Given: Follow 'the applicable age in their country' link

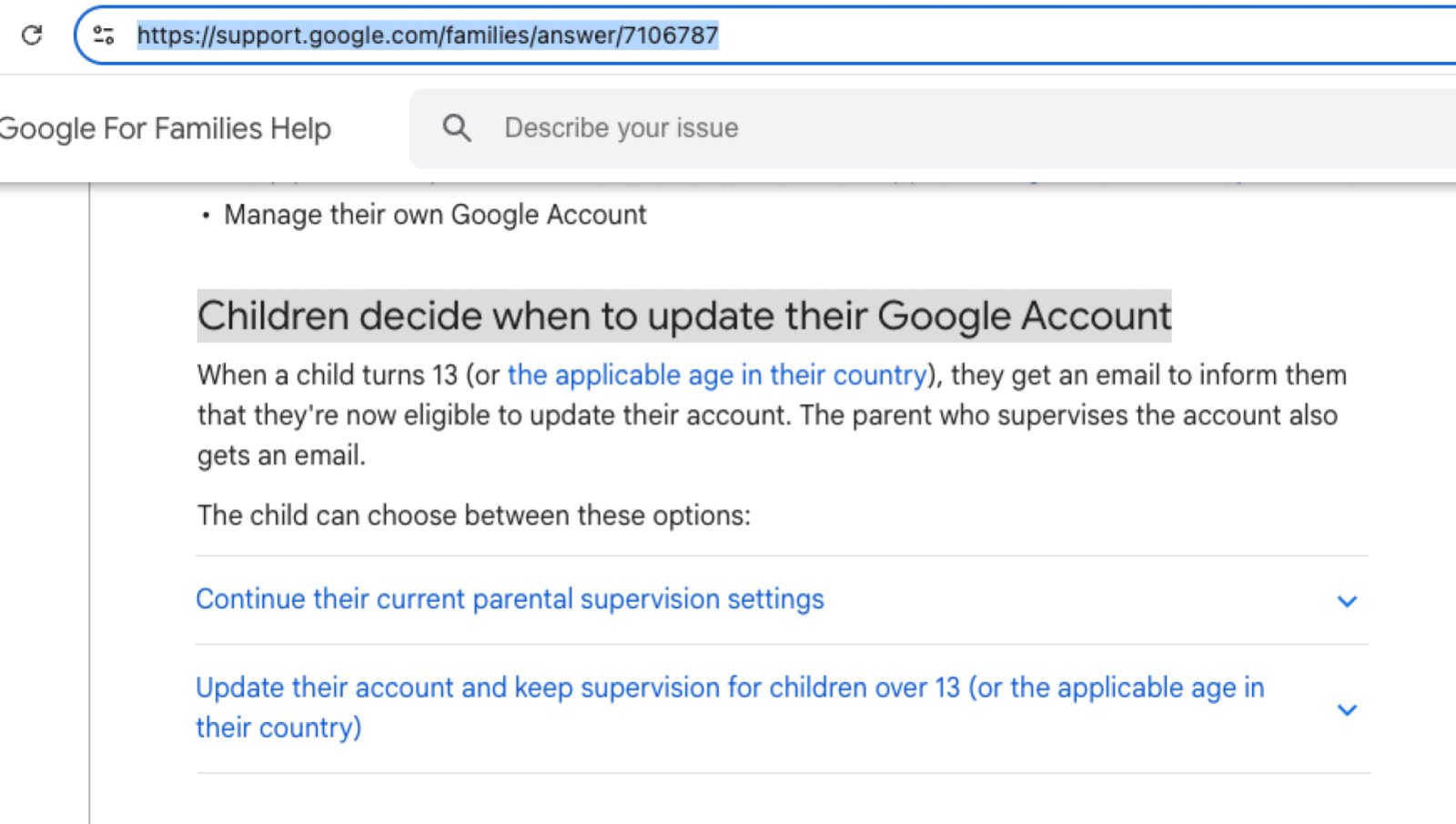Looking at the screenshot, I should tap(716, 376).
